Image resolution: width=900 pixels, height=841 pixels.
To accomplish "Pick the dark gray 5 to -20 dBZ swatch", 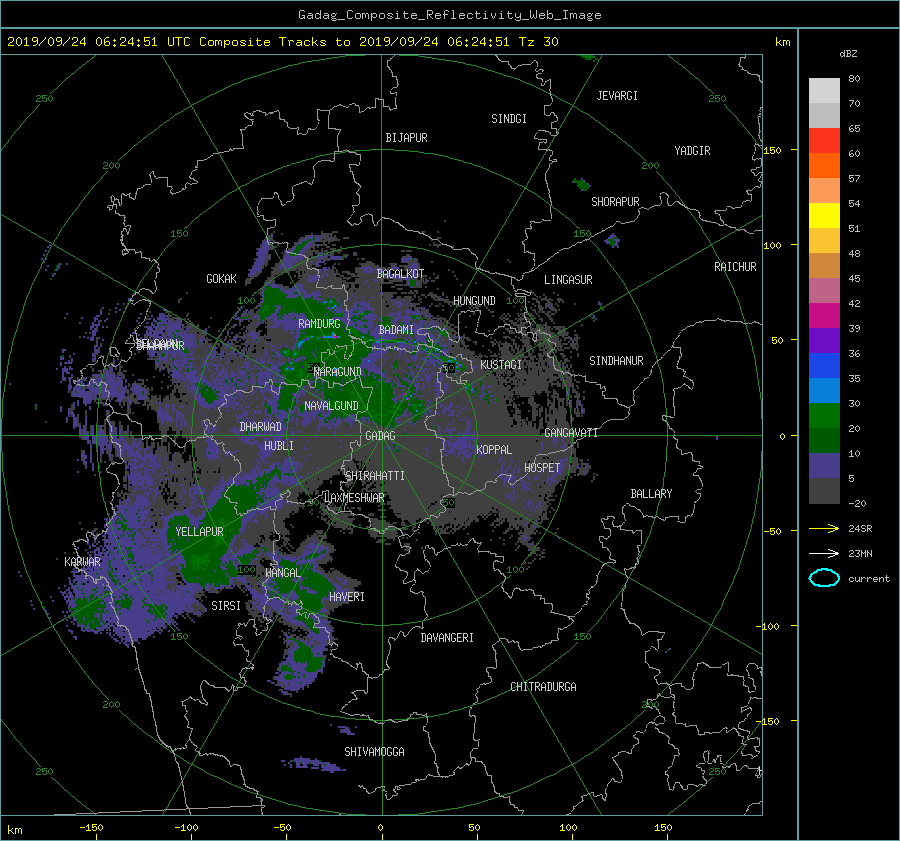I will click(x=824, y=491).
